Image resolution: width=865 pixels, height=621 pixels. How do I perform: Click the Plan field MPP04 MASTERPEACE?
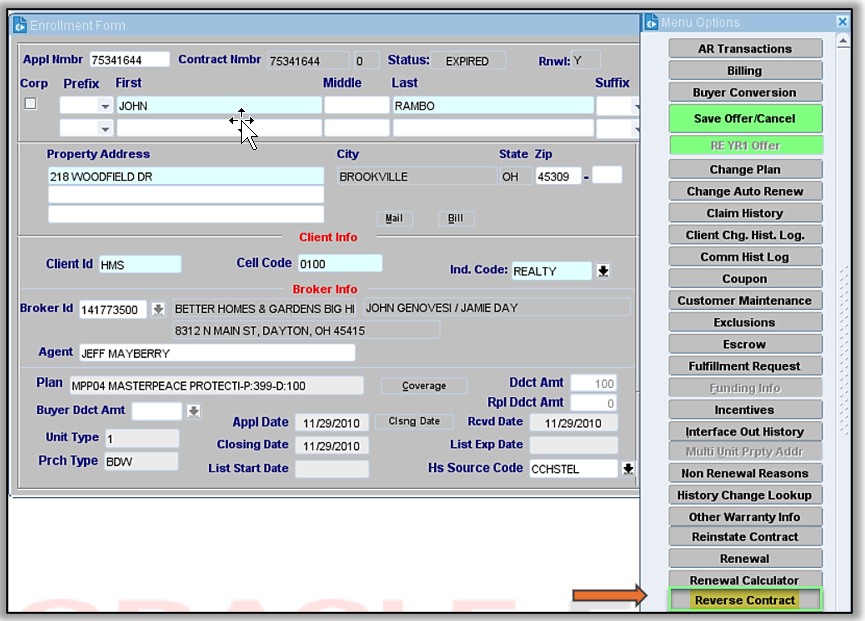click(x=217, y=386)
